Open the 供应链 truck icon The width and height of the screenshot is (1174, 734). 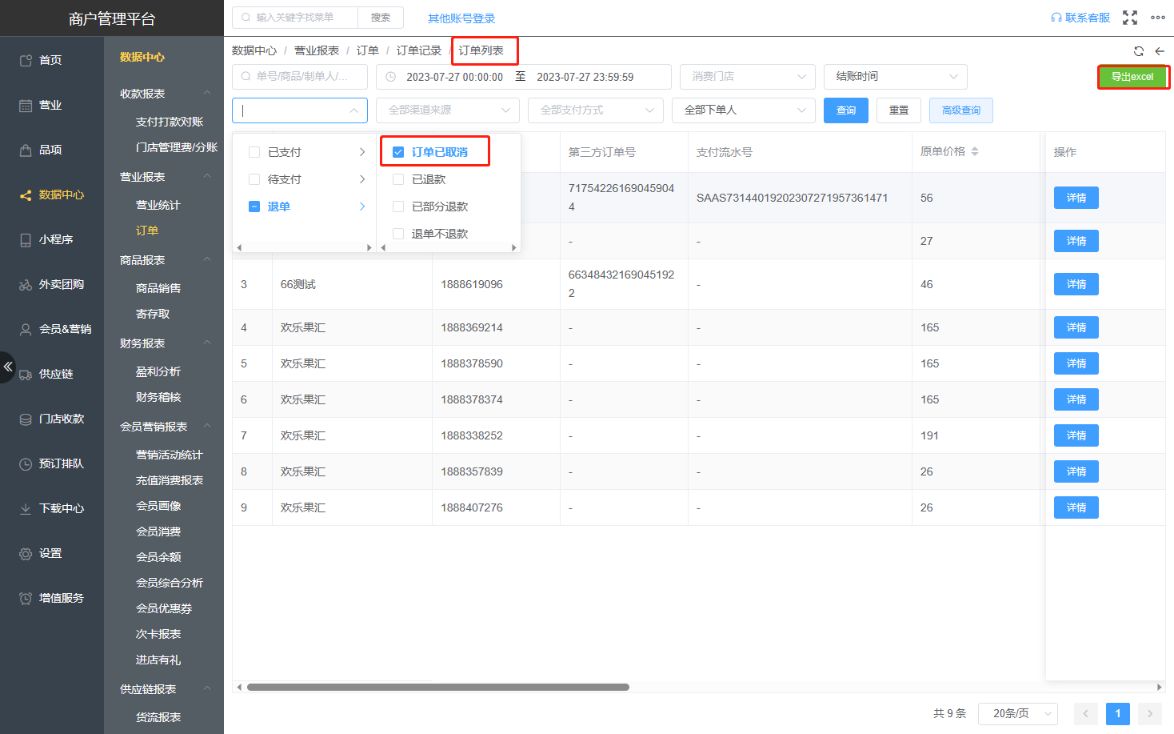tap(25, 374)
